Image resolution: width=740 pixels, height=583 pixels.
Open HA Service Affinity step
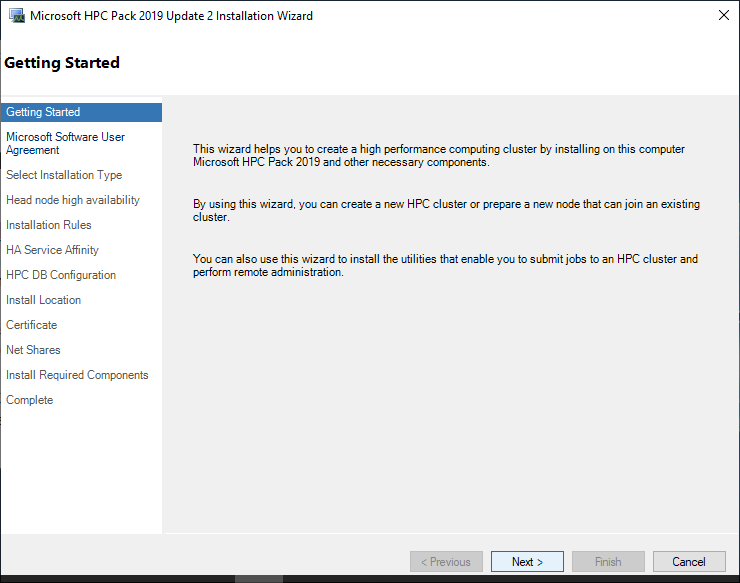[52, 250]
